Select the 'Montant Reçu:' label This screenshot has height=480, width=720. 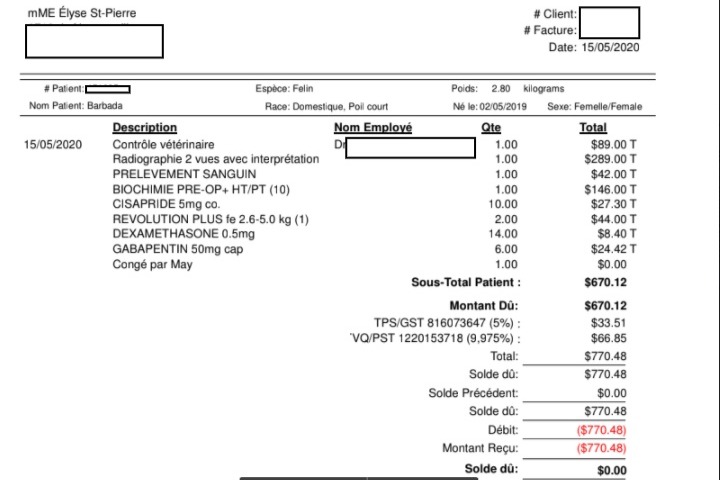tap(480, 448)
